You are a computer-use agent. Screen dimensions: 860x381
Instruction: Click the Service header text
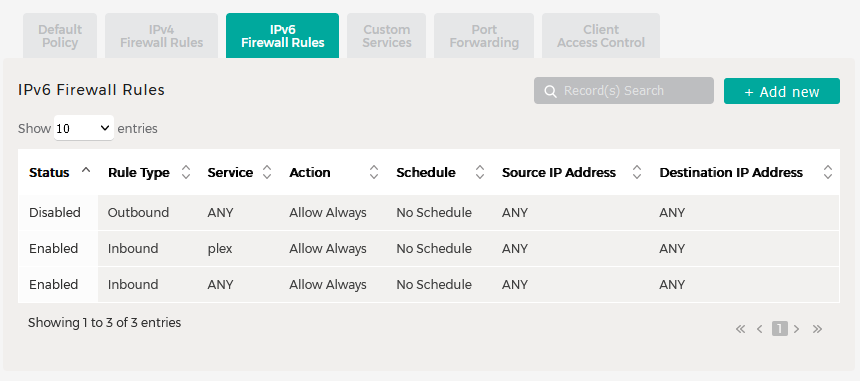point(230,173)
